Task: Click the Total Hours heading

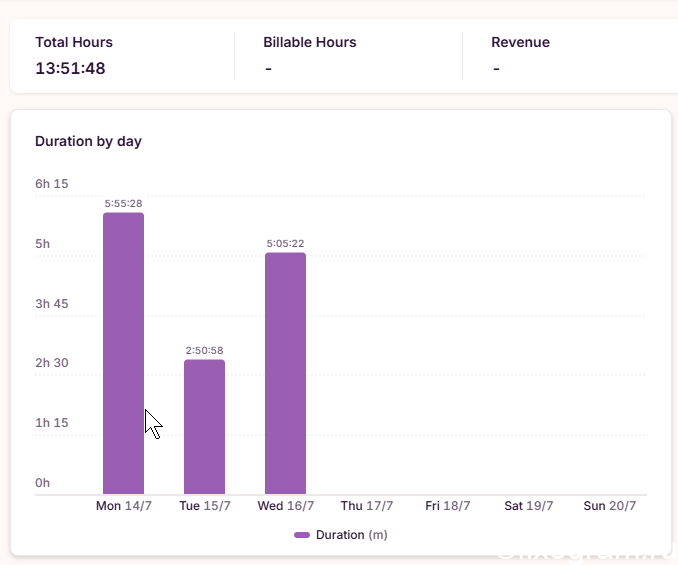Action: 74,42
